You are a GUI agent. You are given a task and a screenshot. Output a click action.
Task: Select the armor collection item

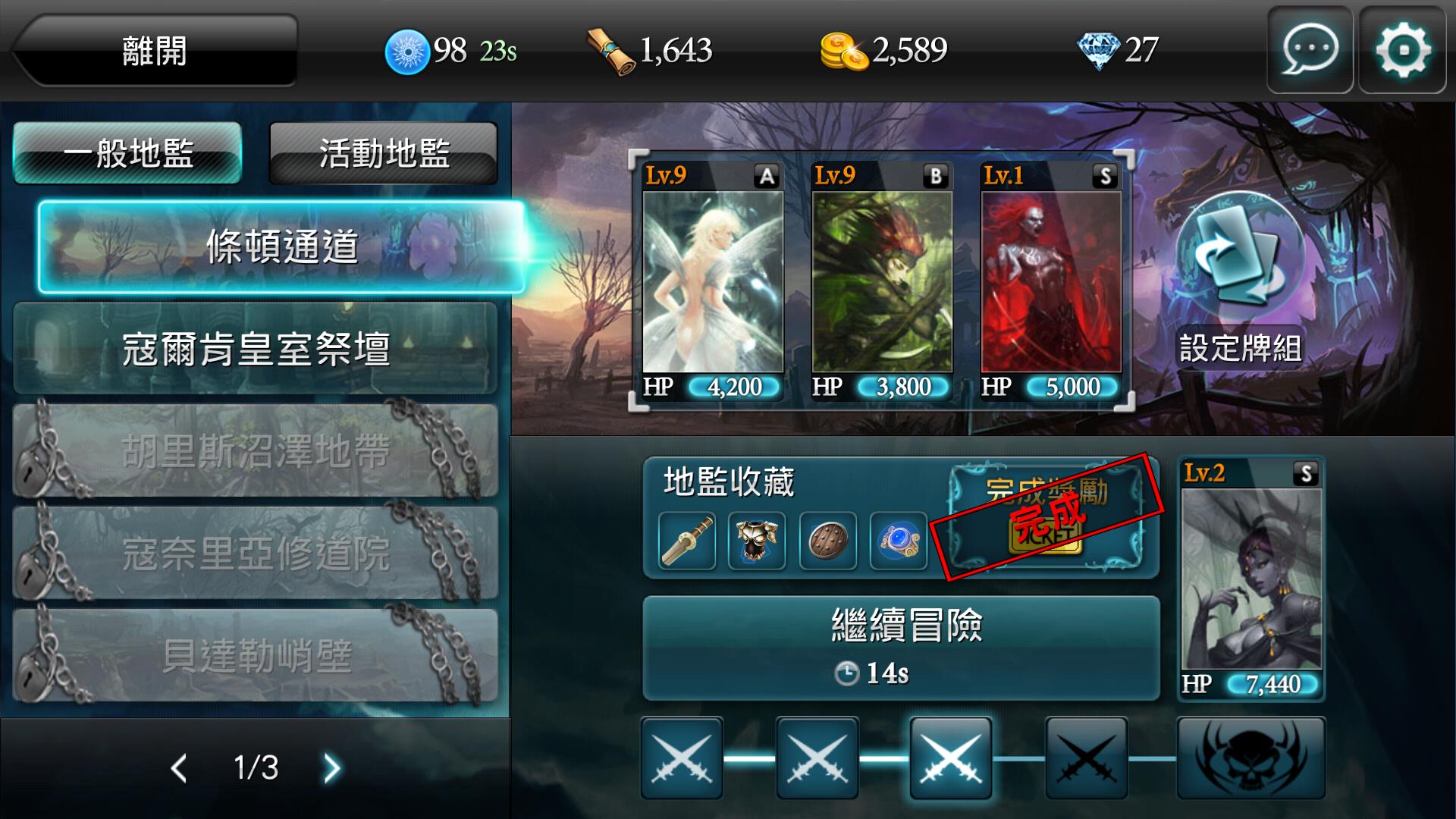[x=757, y=541]
